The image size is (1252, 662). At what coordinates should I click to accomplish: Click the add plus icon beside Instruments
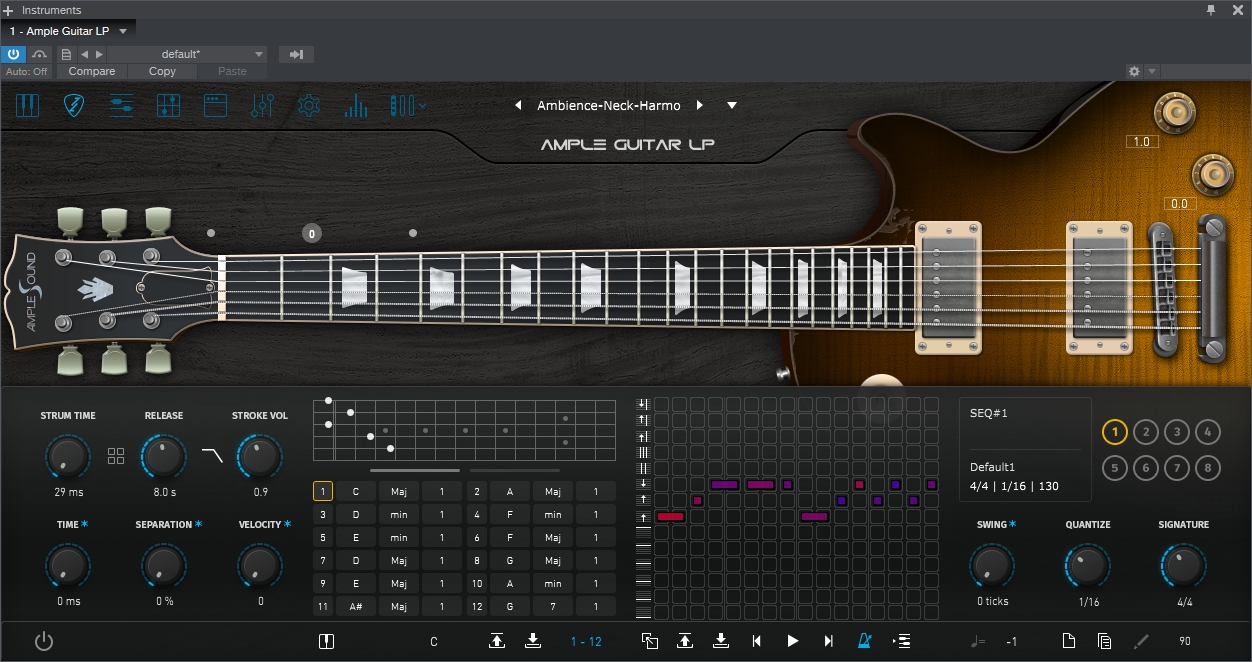coord(9,10)
